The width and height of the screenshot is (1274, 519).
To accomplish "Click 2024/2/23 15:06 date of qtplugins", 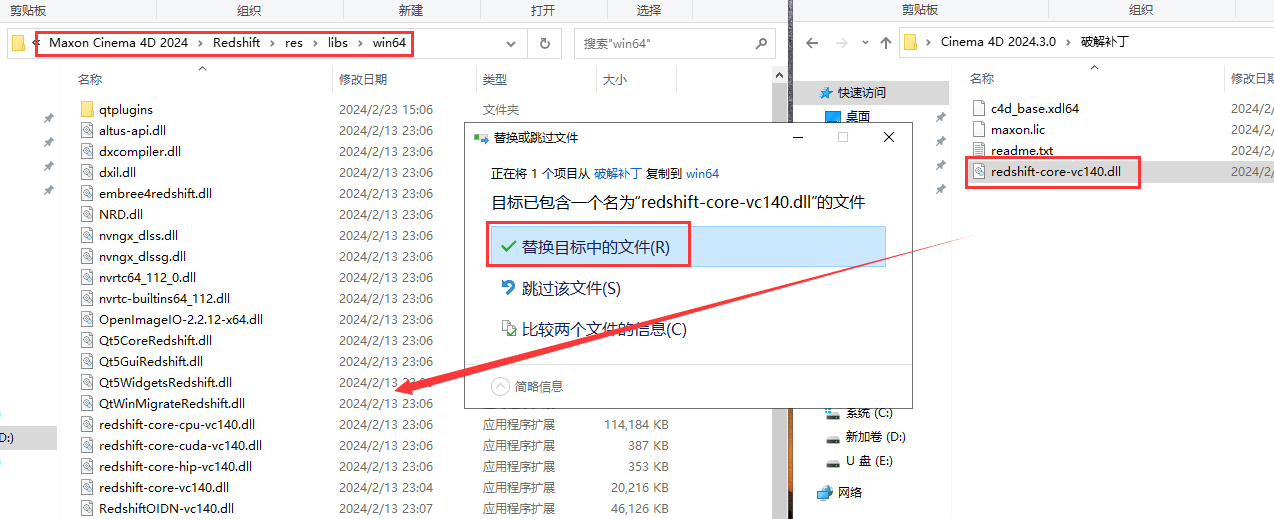I will tap(386, 110).
